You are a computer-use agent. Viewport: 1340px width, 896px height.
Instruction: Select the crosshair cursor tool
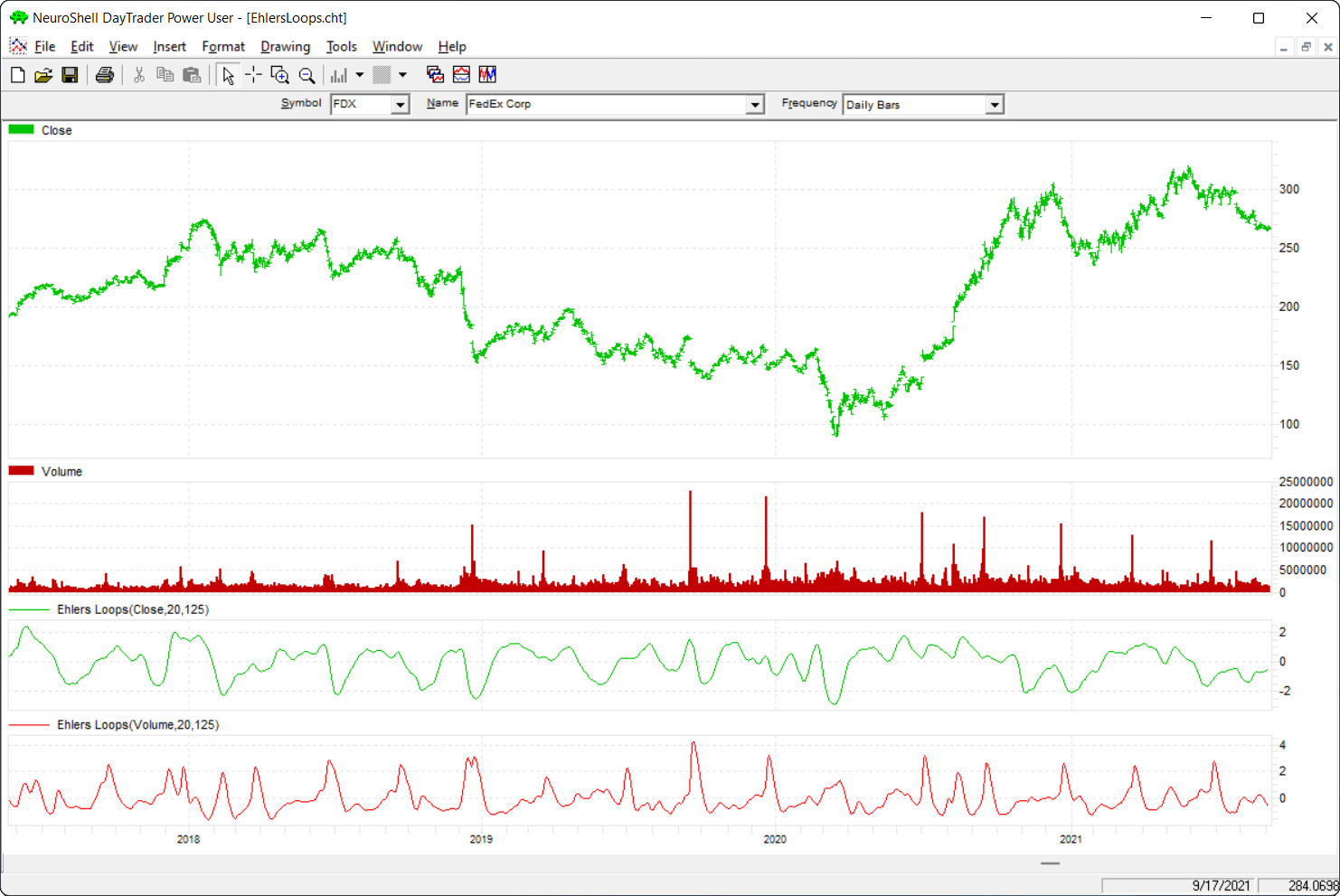click(x=254, y=75)
